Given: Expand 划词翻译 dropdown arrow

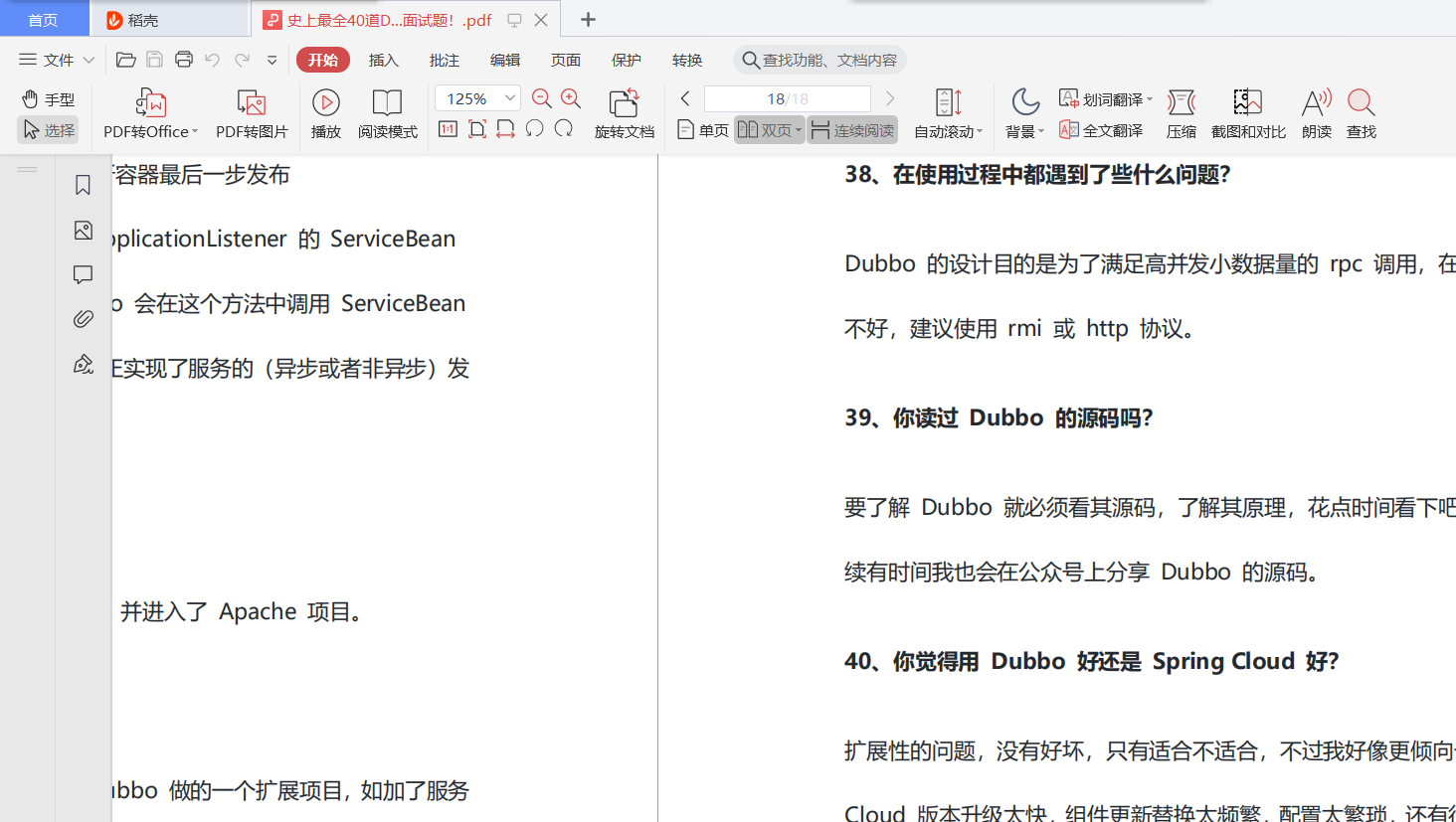Looking at the screenshot, I should click(x=1150, y=99).
